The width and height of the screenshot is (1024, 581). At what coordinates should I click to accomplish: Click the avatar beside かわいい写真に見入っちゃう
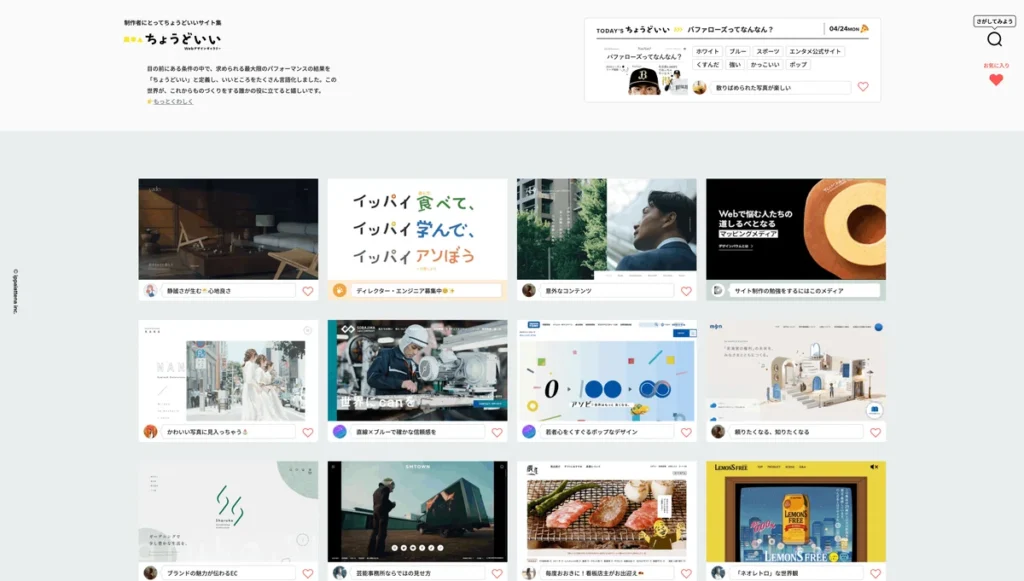coord(150,432)
